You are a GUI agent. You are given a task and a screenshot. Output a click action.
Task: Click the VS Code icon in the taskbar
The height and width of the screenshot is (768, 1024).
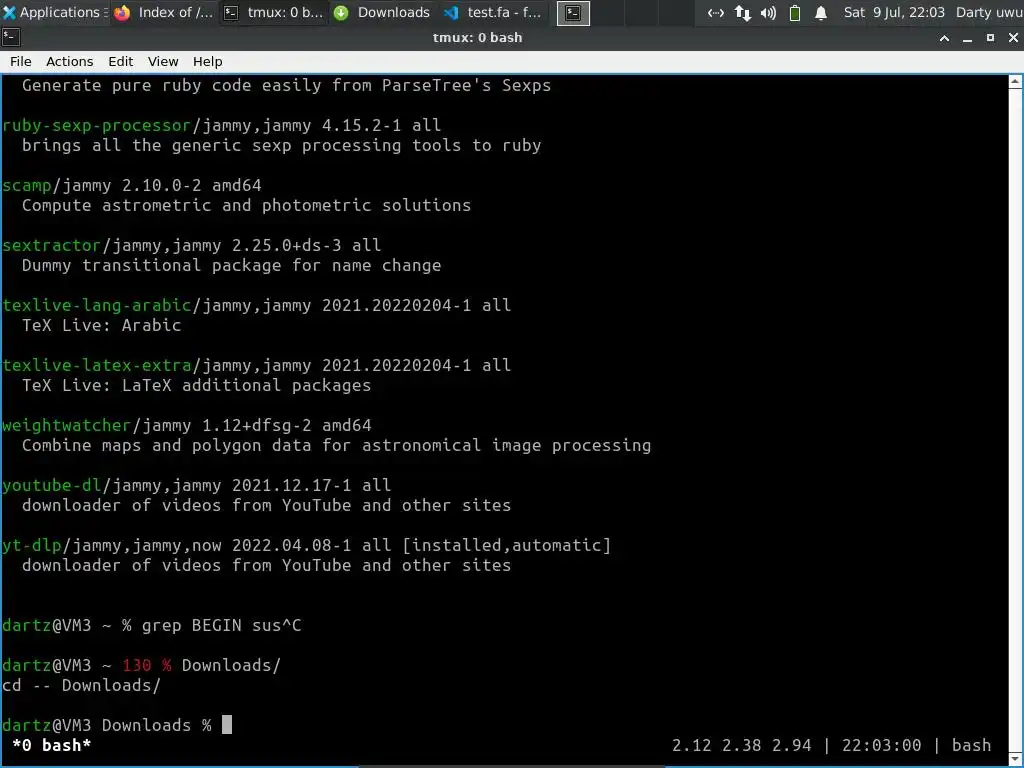[x=451, y=12]
